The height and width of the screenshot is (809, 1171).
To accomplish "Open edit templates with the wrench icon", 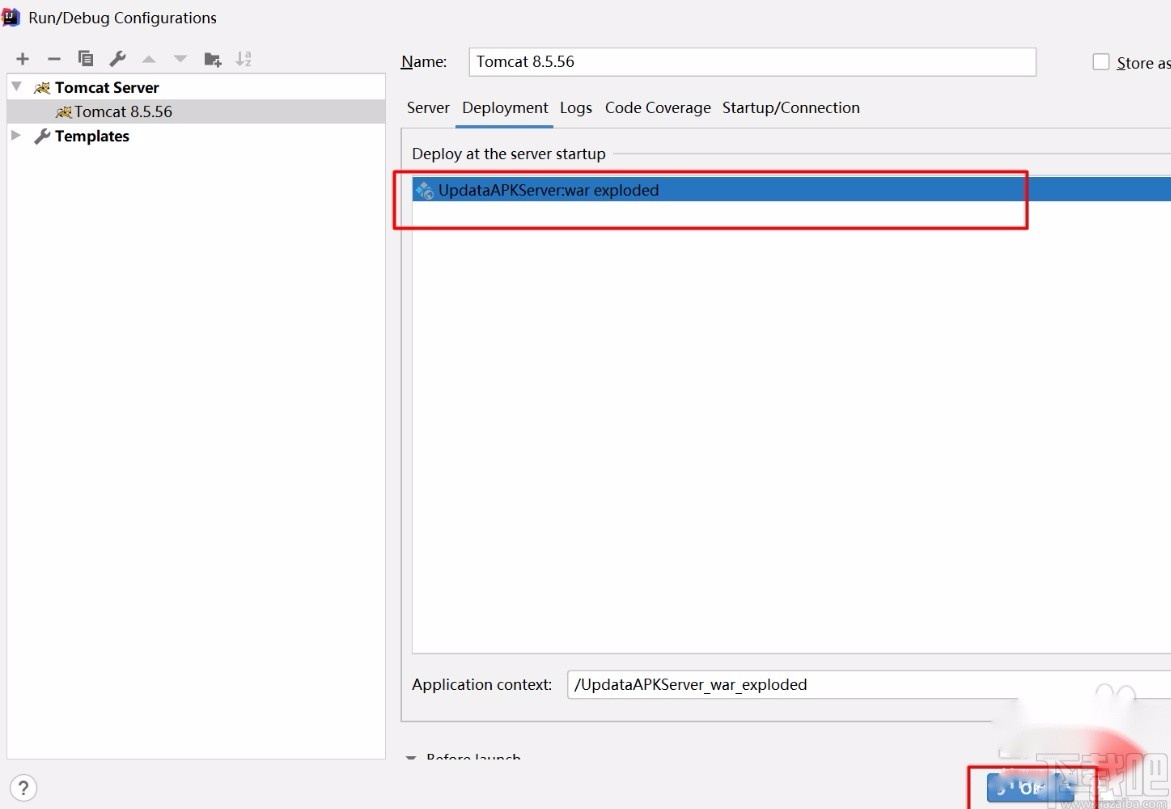I will click(x=117, y=58).
